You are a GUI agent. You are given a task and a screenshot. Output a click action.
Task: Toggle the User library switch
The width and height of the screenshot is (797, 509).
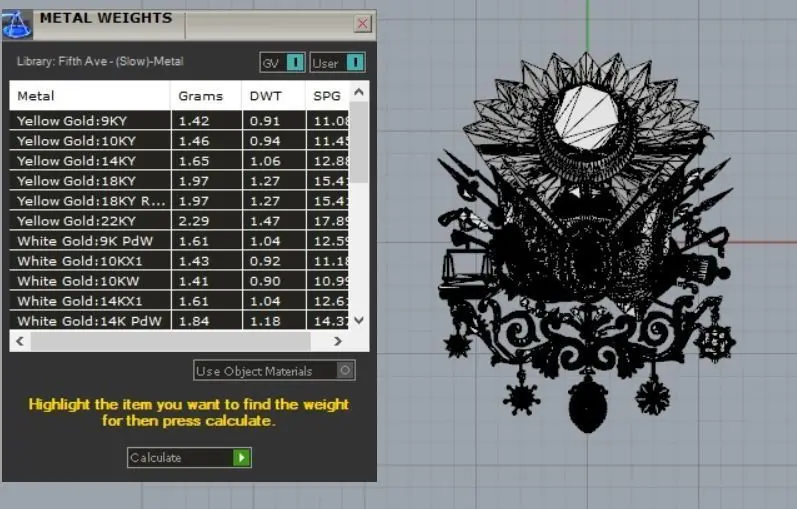coord(337,63)
